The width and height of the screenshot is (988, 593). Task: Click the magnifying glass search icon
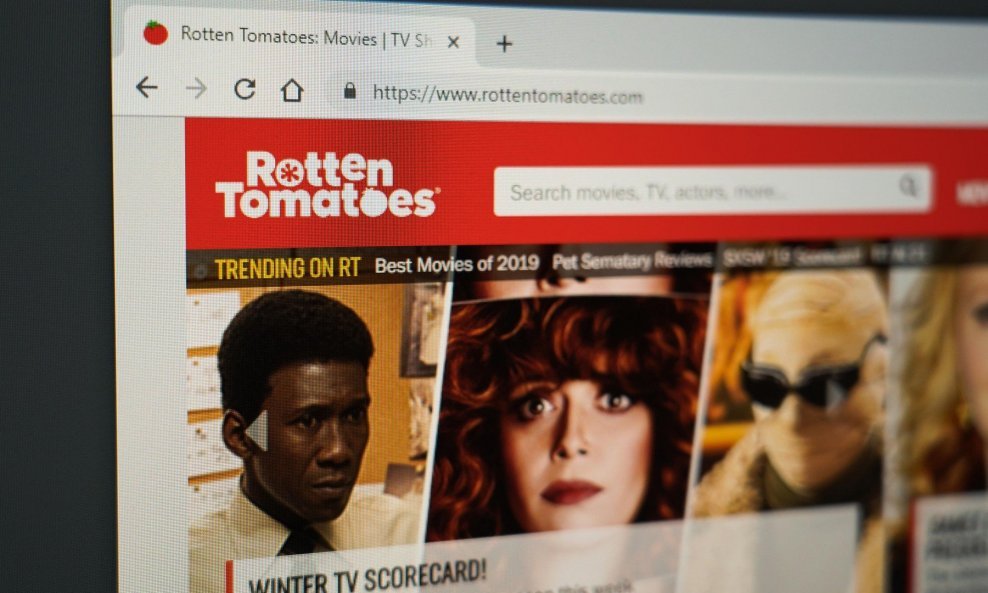tap(907, 186)
